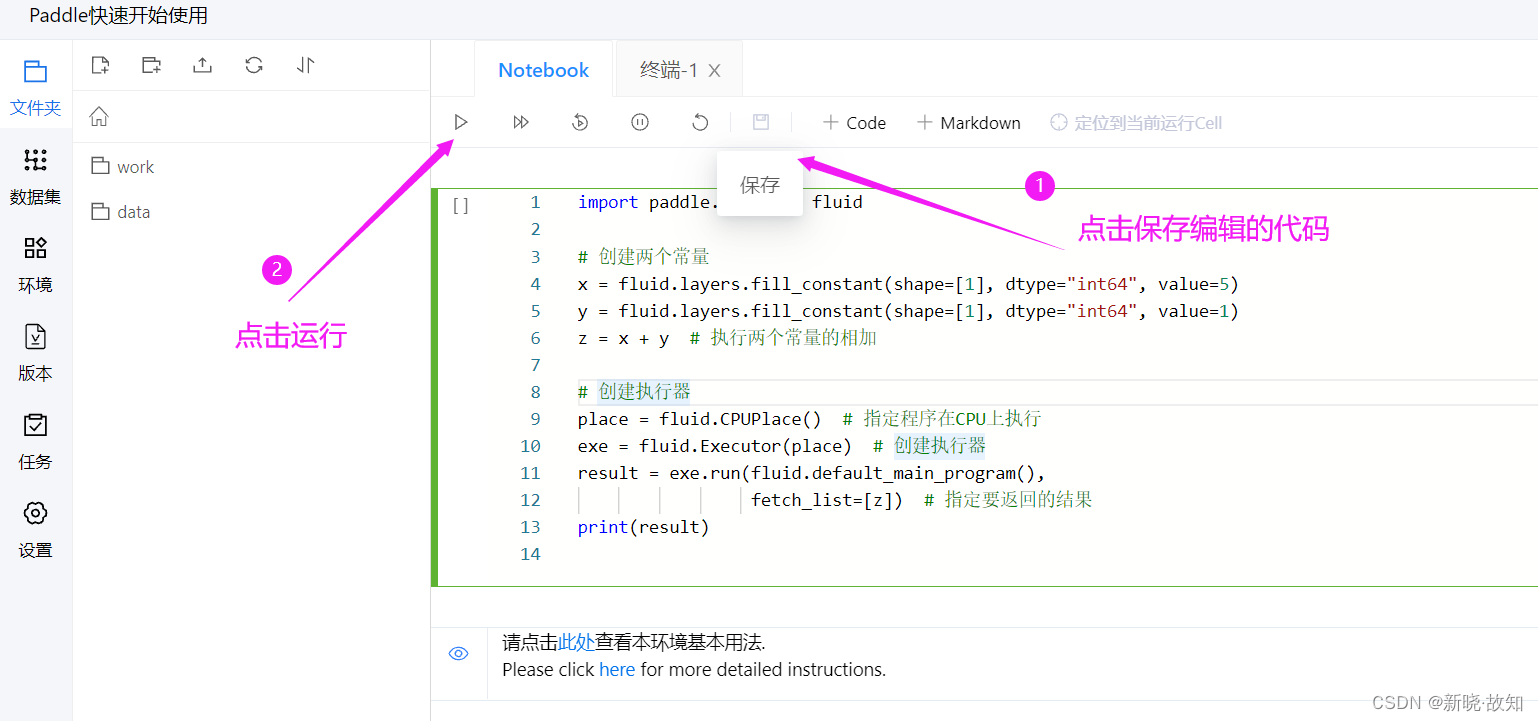
Task: Place cursor in line 5 y fill_constant
Action: coord(908,311)
